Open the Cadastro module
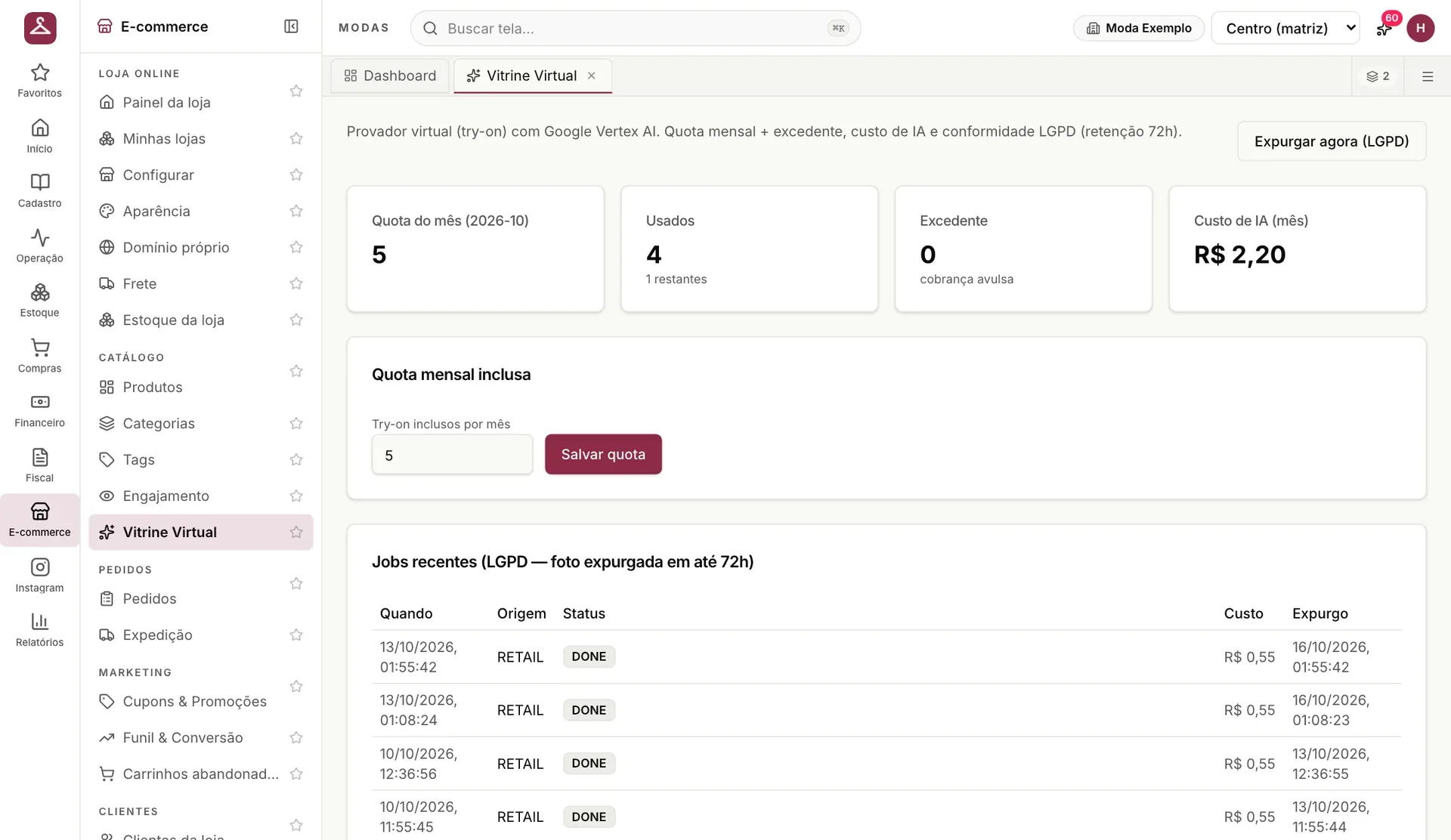Screen dimensions: 1451x840 39,191
